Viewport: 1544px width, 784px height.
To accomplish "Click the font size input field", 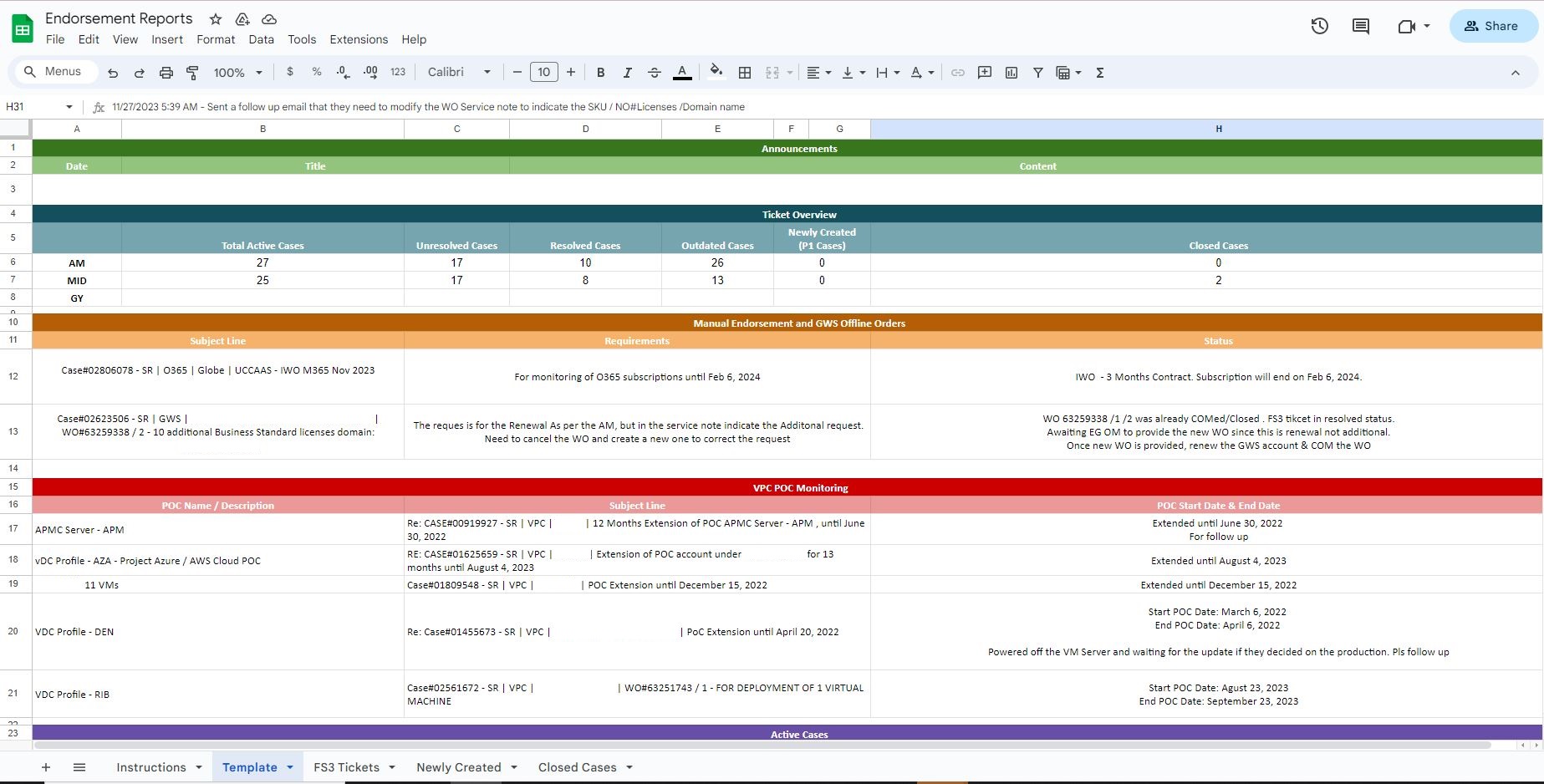I will tap(544, 72).
